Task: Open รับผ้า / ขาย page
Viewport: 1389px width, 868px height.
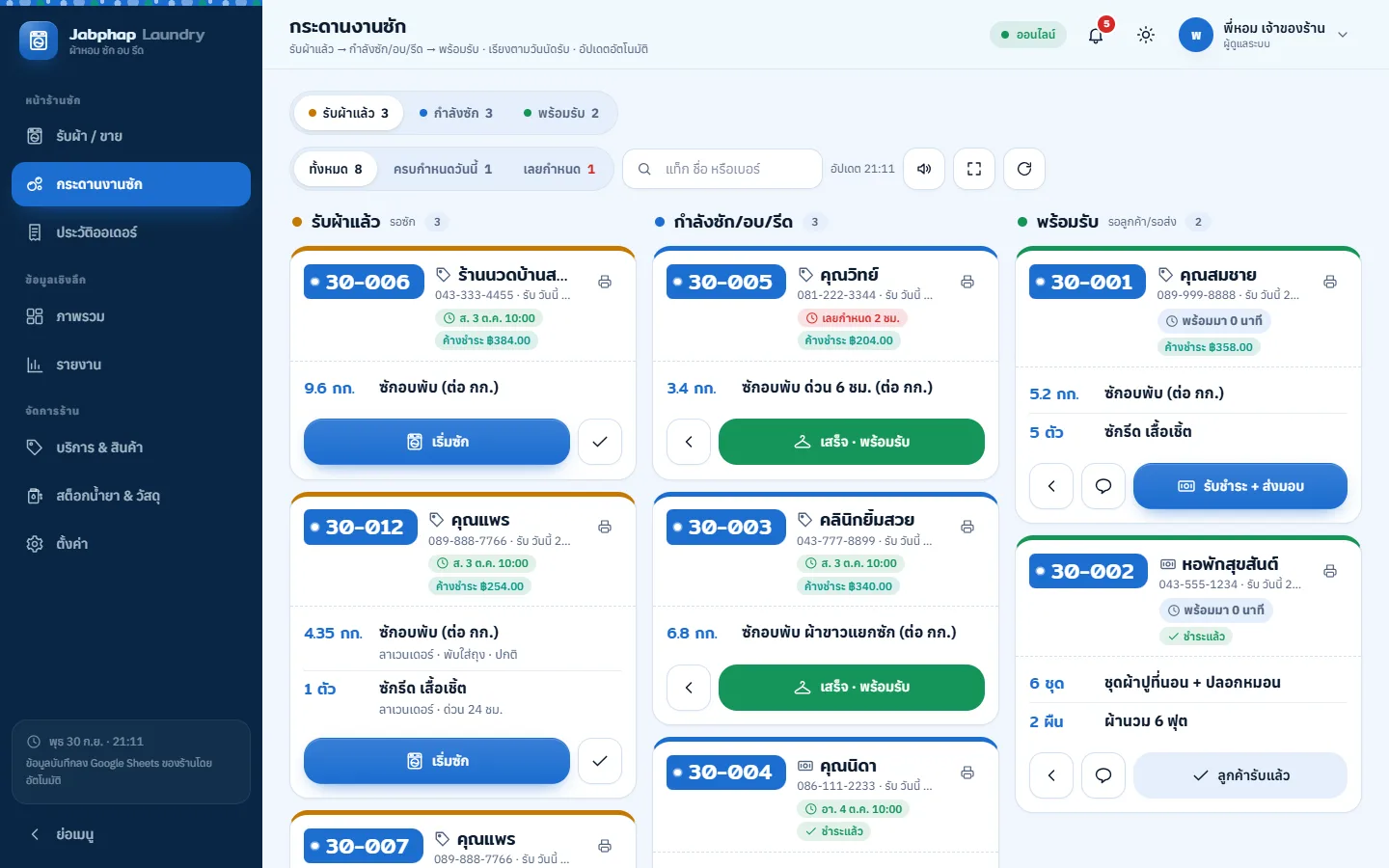Action: point(131,136)
